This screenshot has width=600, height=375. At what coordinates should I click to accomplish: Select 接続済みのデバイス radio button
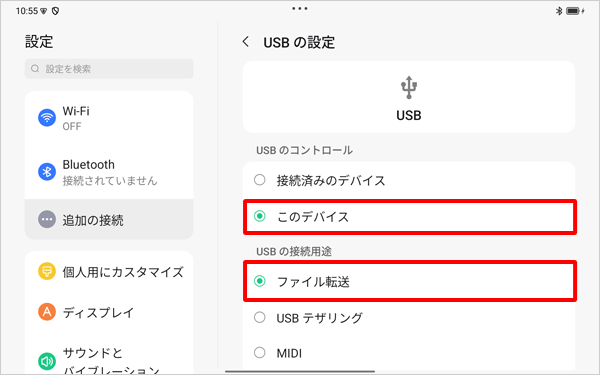pyautogui.click(x=259, y=179)
